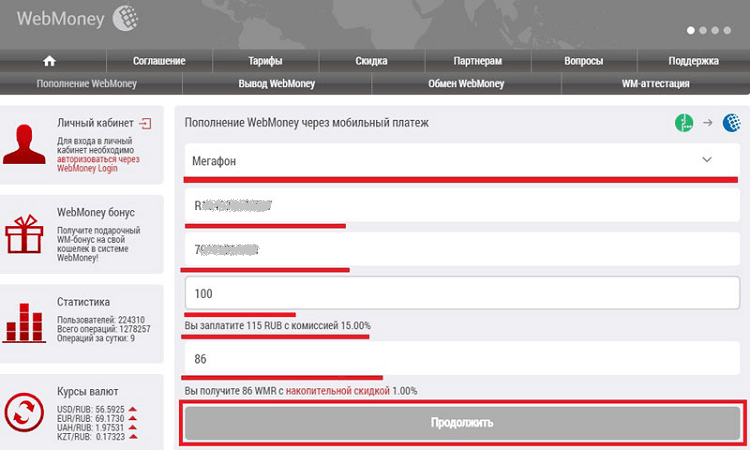Click the UAH/RUB: 1.97531 rate
This screenshot has height=450, width=750.
91,428
